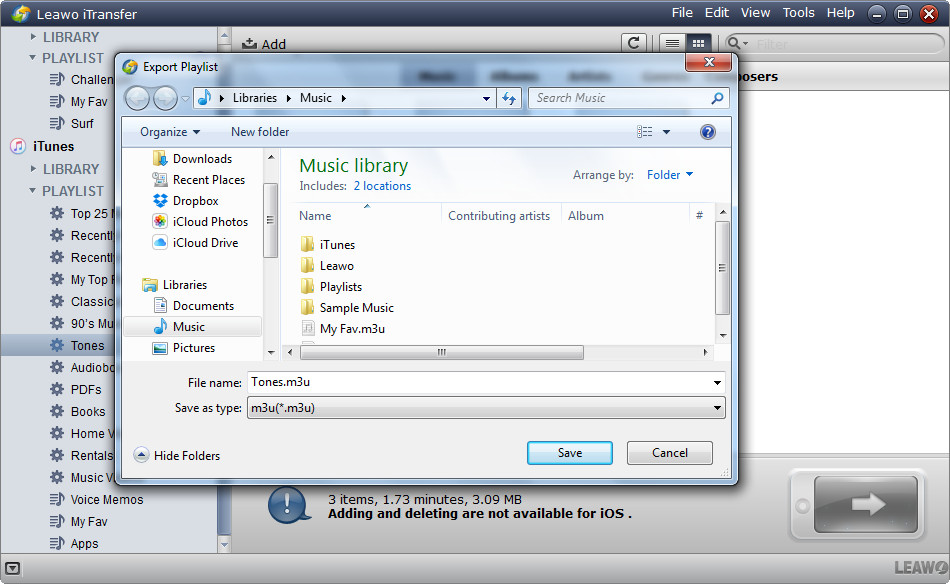Select iCloud Photos in navigation pane
Viewport: 950px width, 584px height.
coord(200,222)
